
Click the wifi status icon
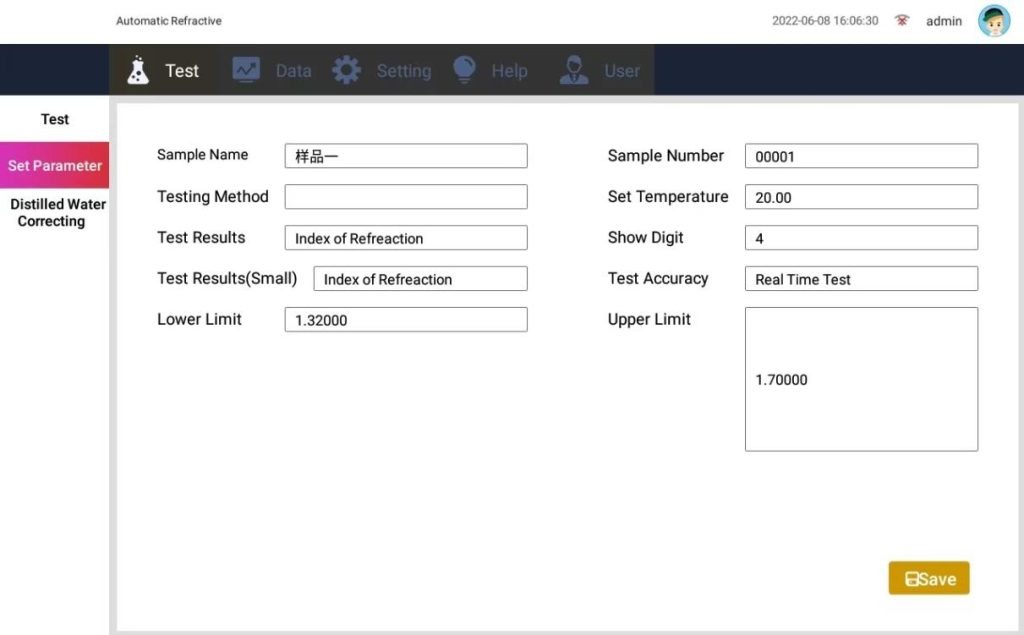[x=902, y=20]
